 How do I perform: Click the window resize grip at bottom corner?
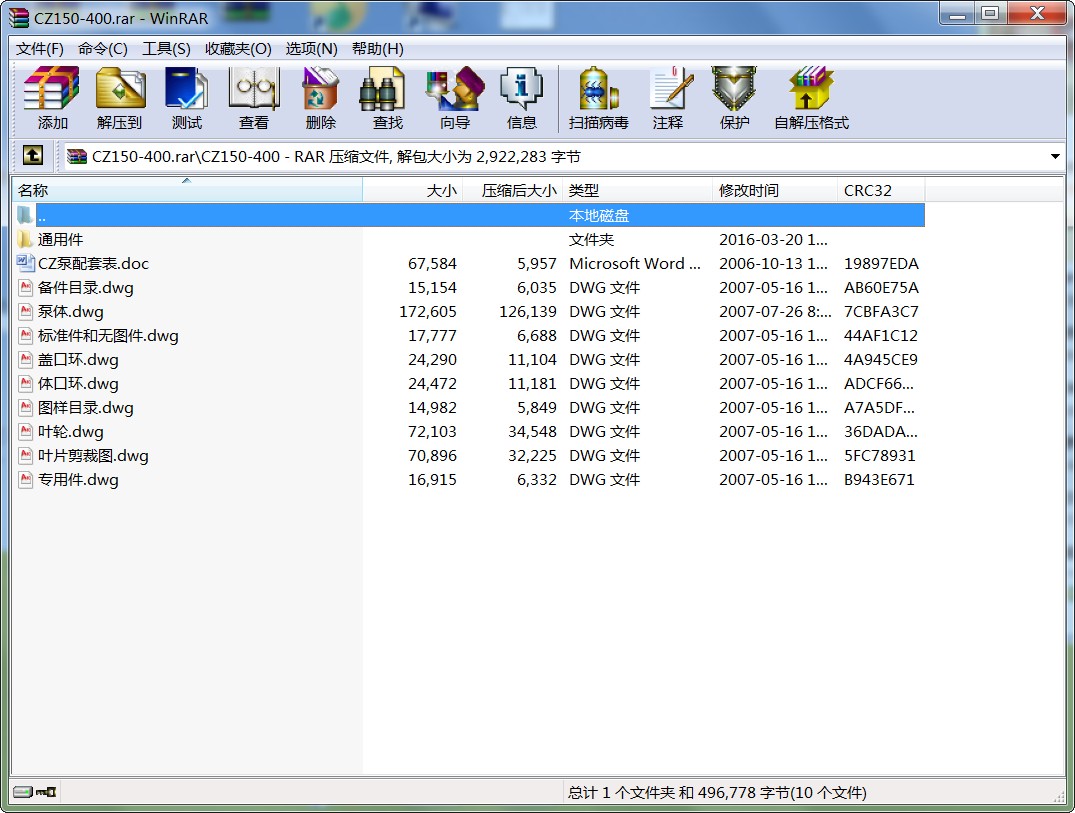pyautogui.click(x=1058, y=796)
